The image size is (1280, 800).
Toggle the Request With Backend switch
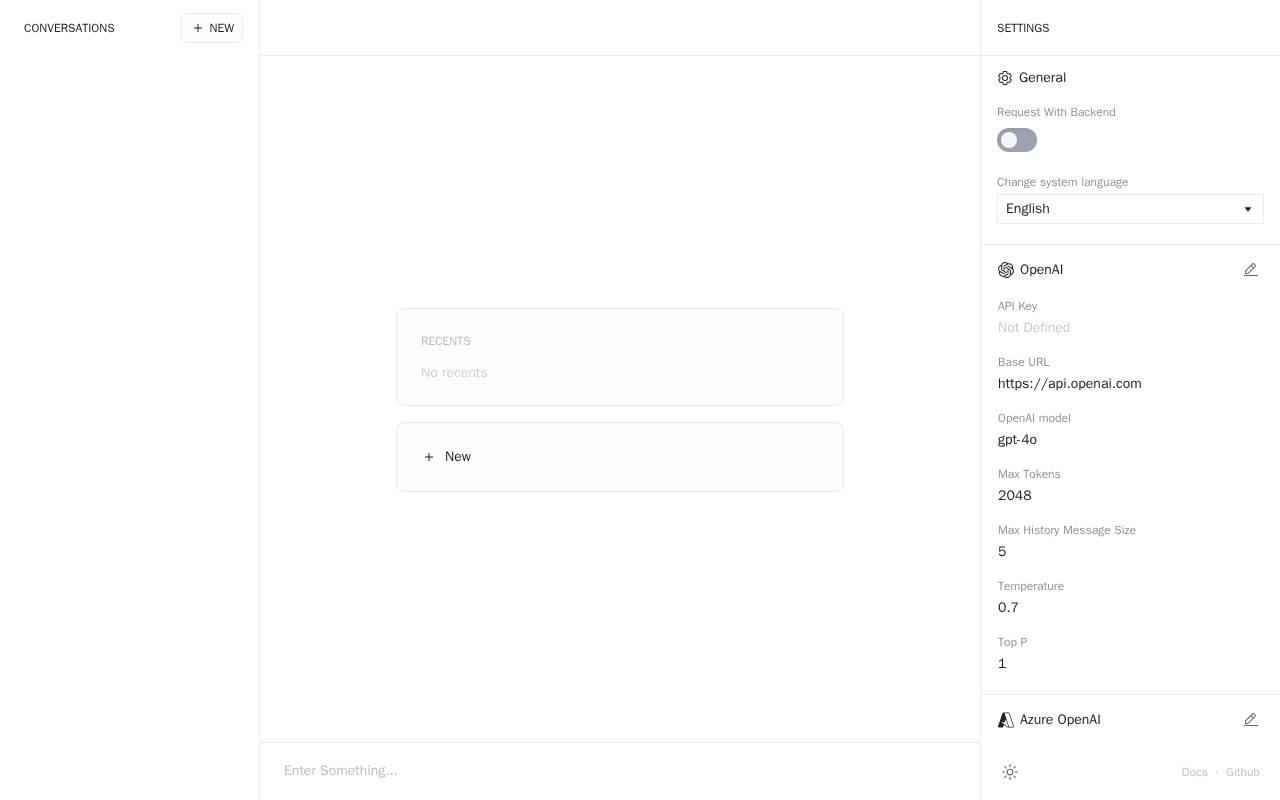(1017, 140)
